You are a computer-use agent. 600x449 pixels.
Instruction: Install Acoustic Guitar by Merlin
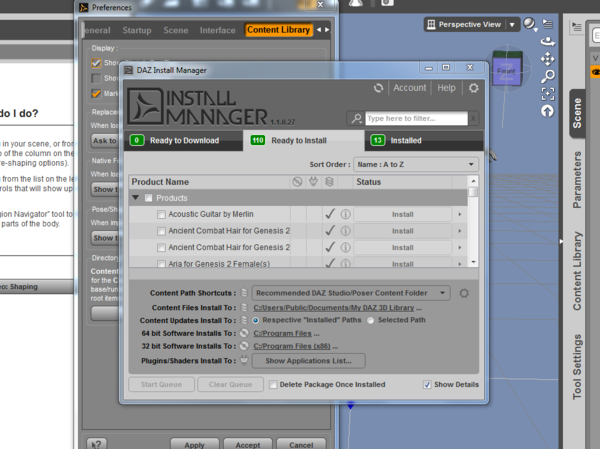coord(403,214)
